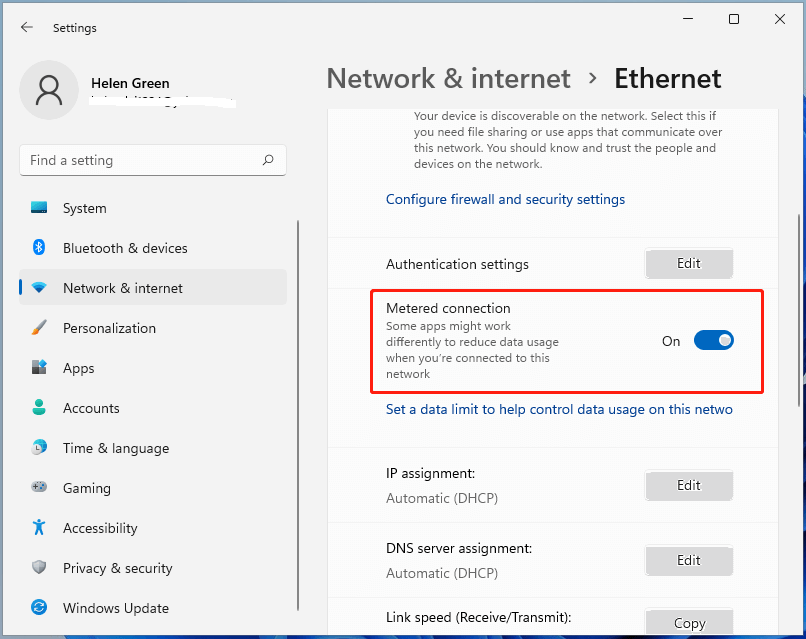
Task: Open Accounts settings
Action: pos(153,408)
